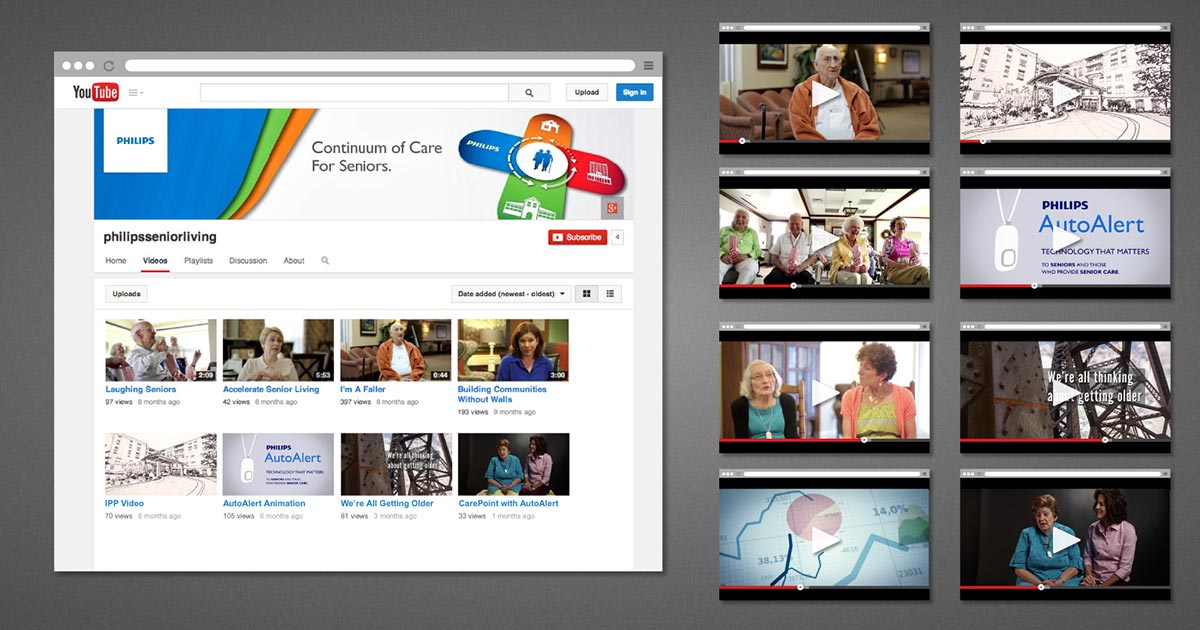Open the About tab

(x=294, y=261)
